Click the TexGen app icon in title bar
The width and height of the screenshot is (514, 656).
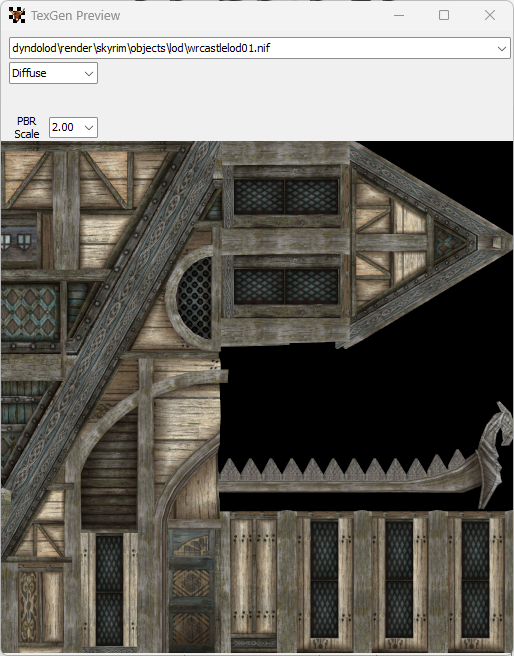[17, 15]
